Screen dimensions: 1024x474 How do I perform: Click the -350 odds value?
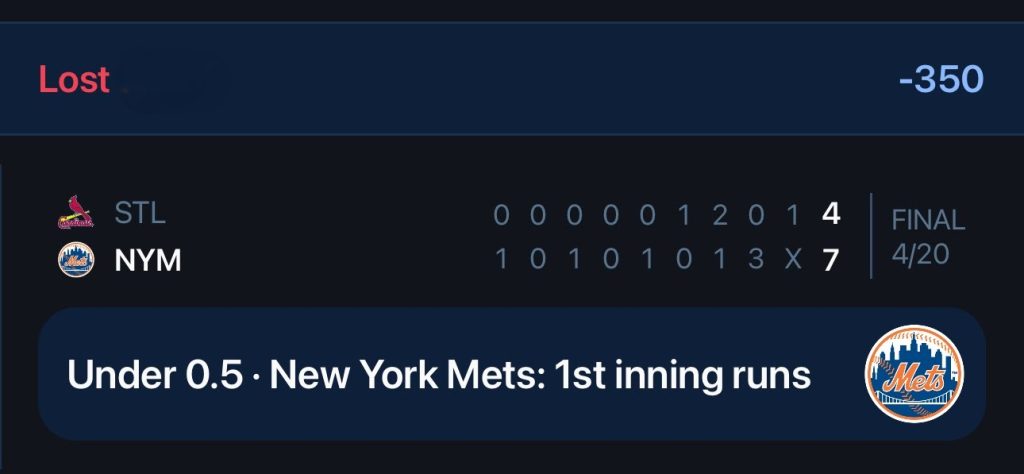(x=941, y=80)
